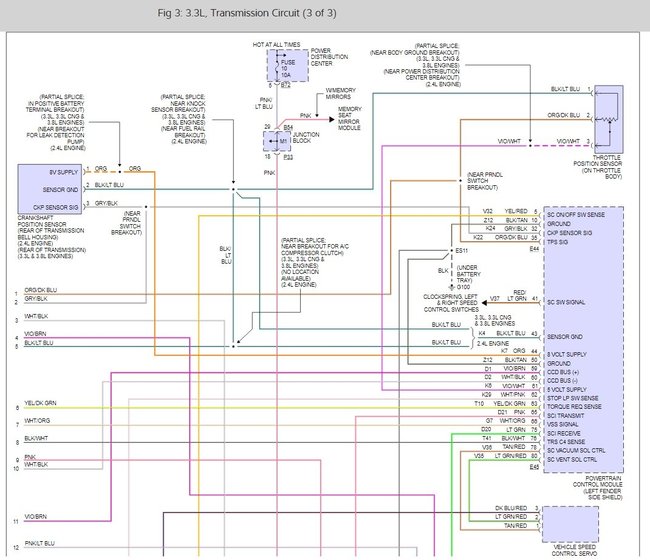This screenshot has height=560, width=650.
Task: Click the G100 ground label
Action: coord(463,287)
